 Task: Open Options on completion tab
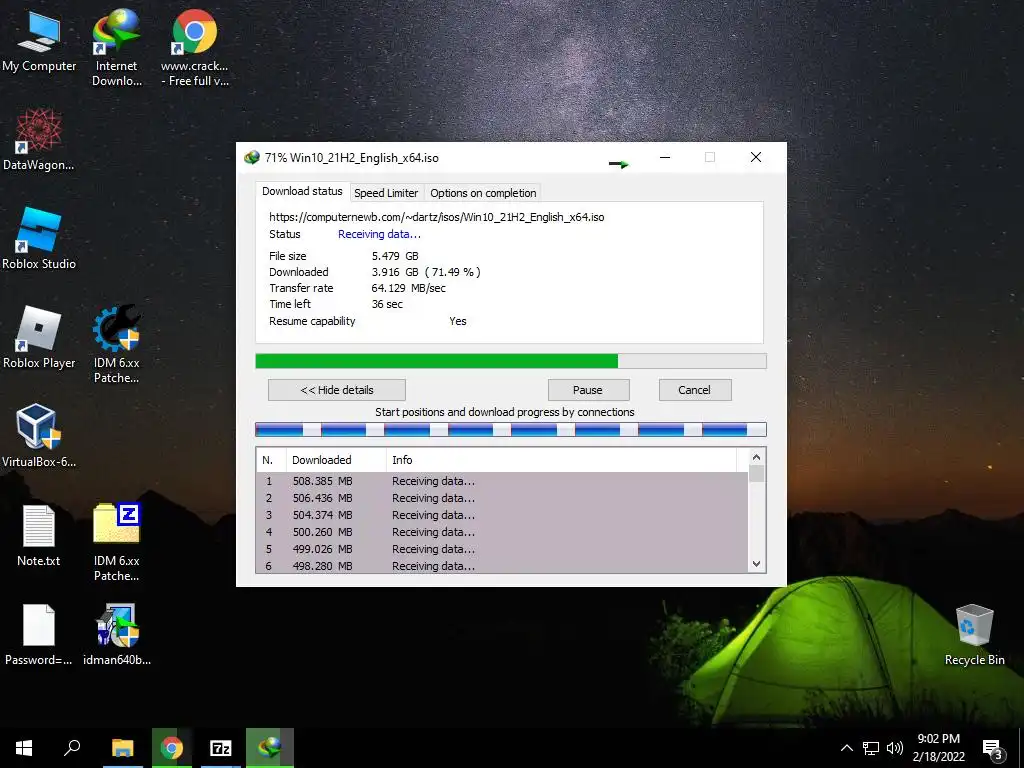(x=483, y=193)
